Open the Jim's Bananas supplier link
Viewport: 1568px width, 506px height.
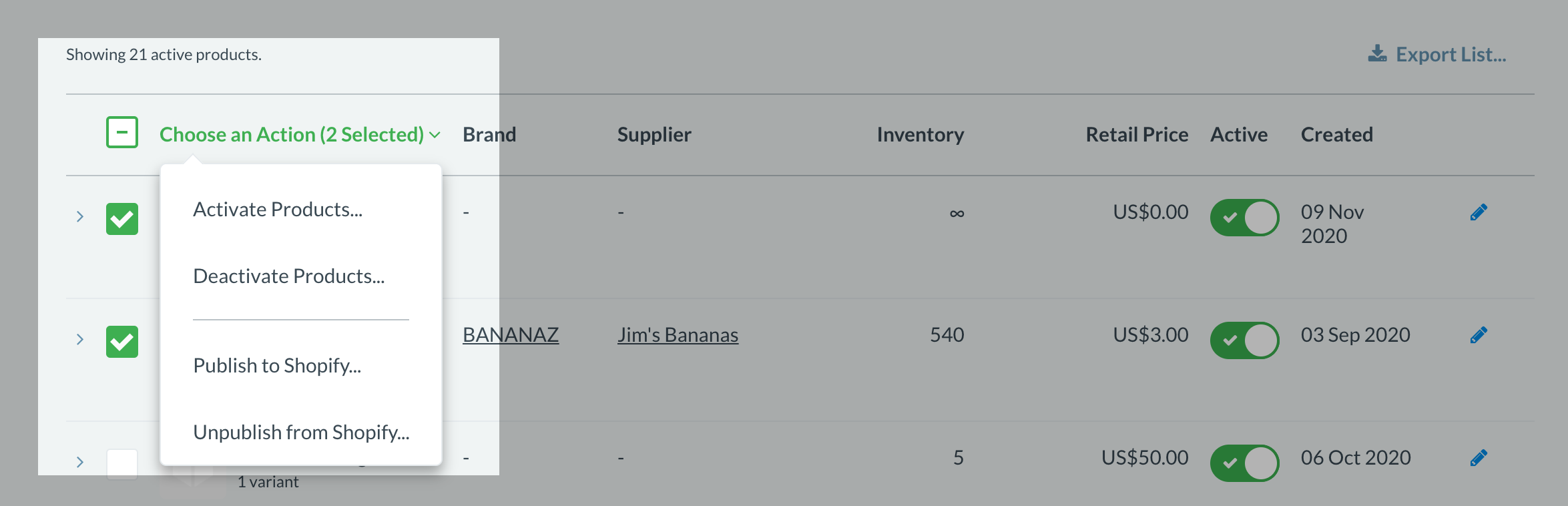click(678, 335)
